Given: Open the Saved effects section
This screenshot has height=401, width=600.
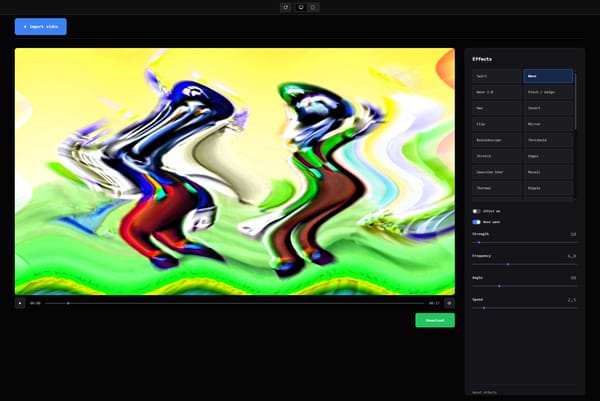Looking at the screenshot, I should point(484,392).
